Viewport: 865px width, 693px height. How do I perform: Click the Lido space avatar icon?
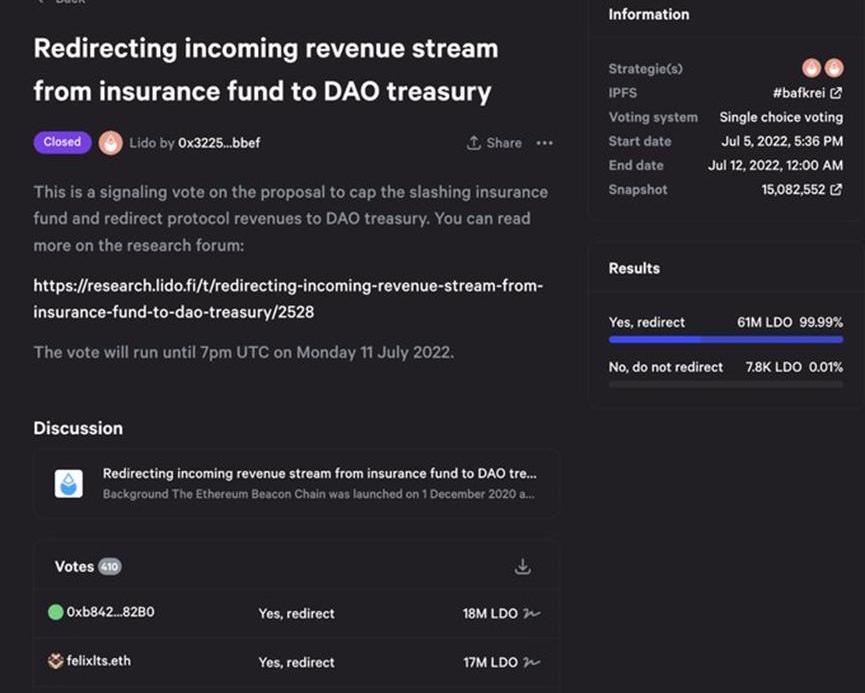[111, 143]
